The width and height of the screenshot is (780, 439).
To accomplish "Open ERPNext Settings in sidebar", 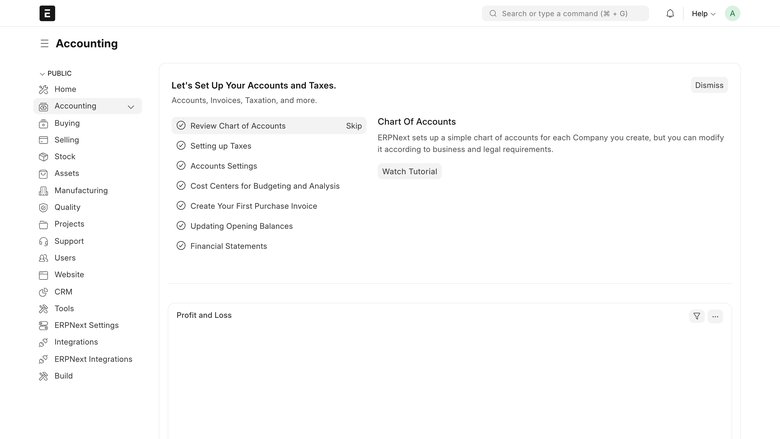I will (88, 326).
